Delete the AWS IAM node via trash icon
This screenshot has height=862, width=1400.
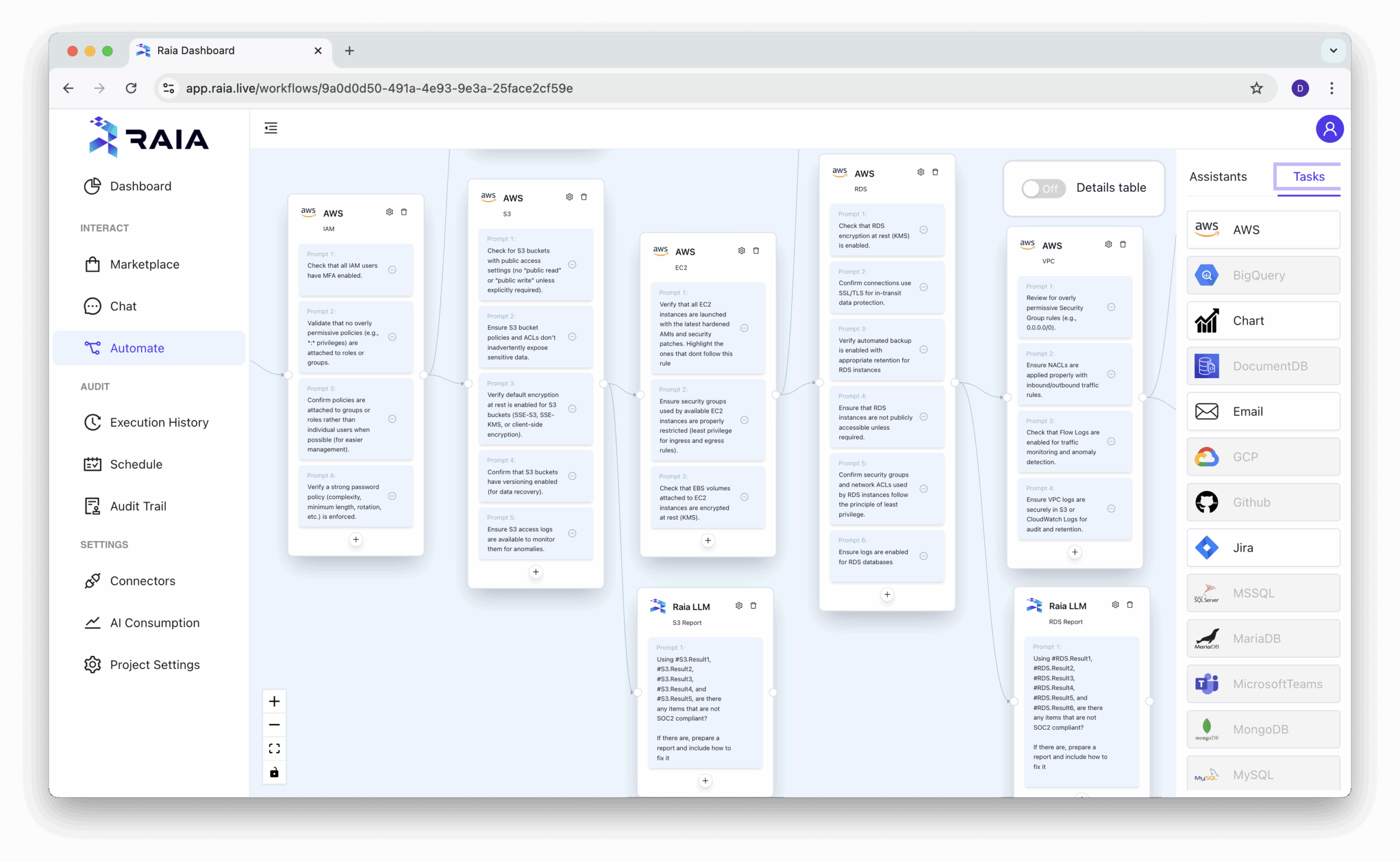point(404,212)
